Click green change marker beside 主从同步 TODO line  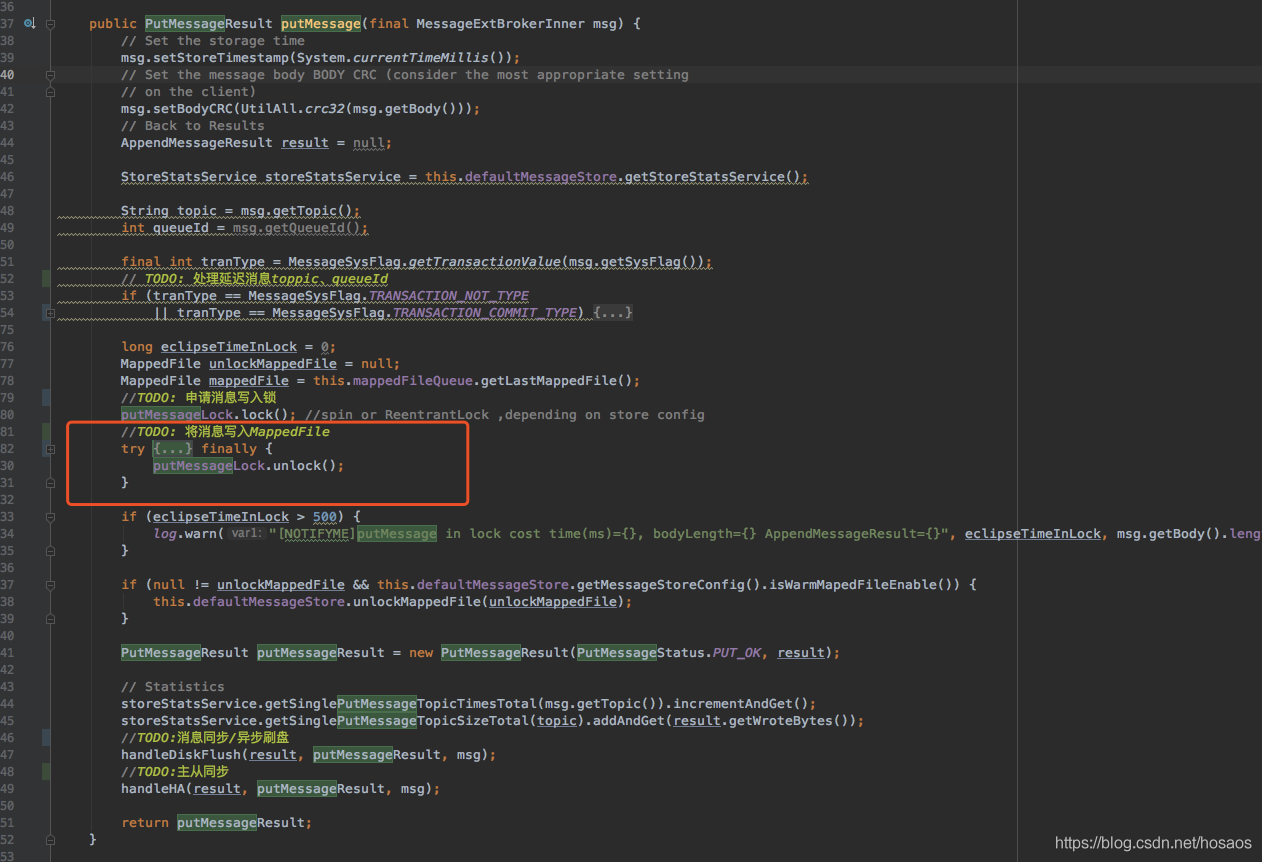(46, 772)
